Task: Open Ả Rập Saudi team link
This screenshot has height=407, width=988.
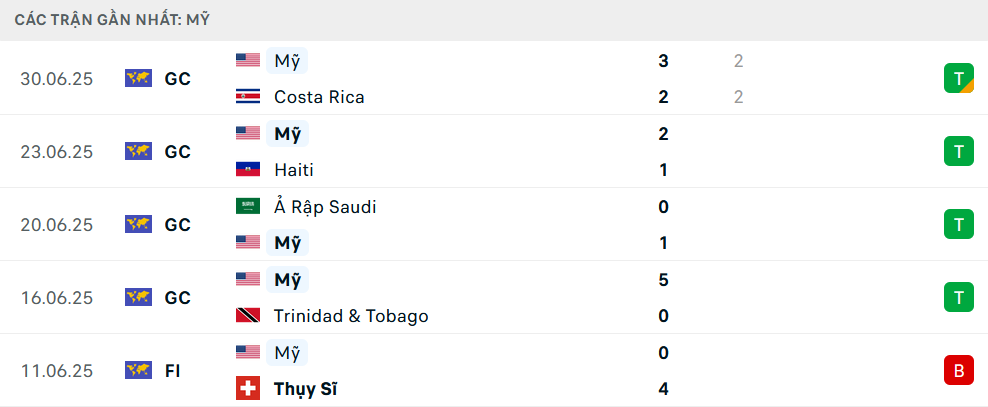Action: click(x=325, y=207)
